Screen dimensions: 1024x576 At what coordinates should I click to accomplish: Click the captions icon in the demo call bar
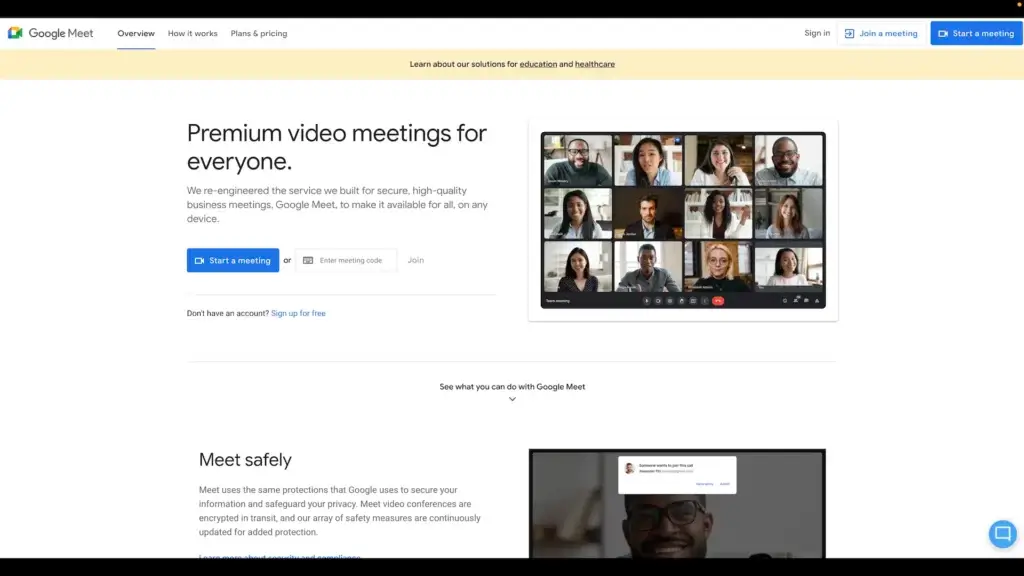[670, 300]
